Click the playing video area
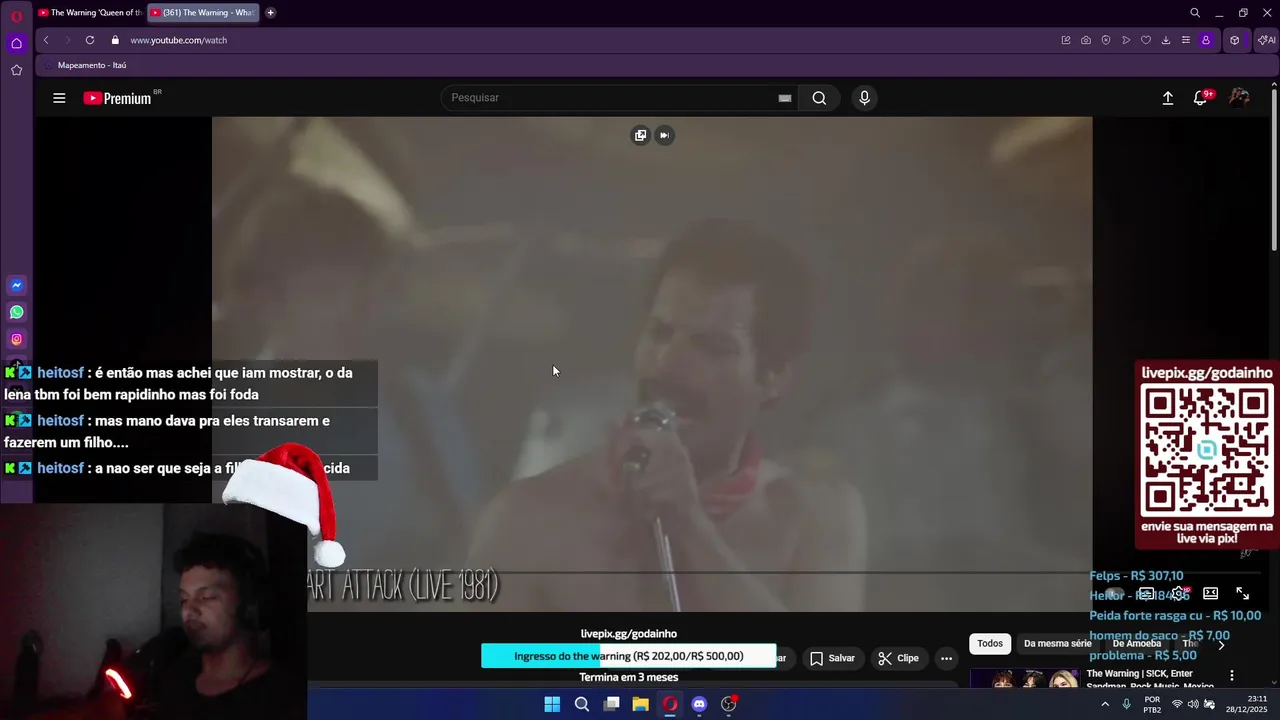The width and height of the screenshot is (1280, 720). point(652,364)
